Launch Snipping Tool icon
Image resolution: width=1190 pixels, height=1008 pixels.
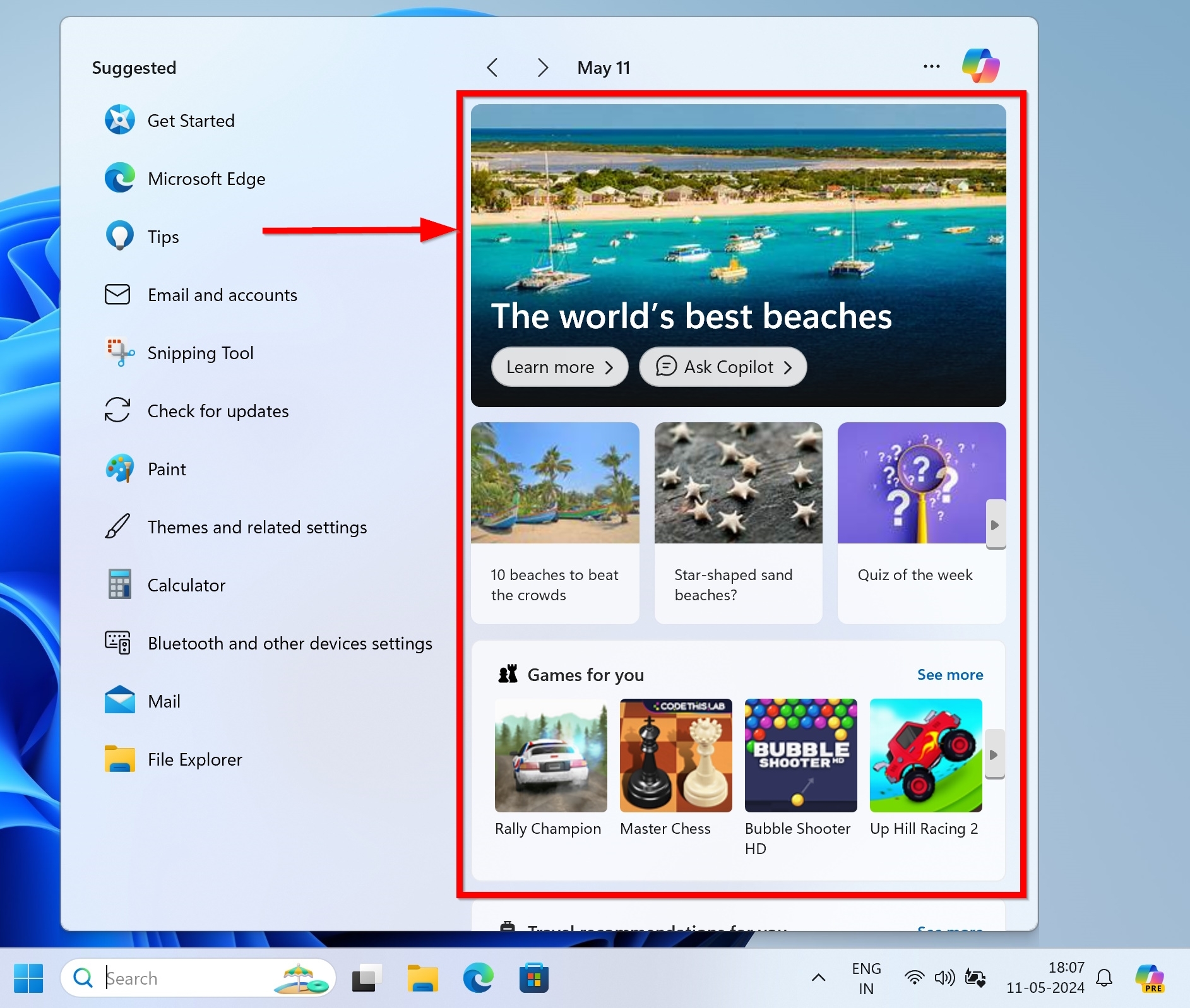(119, 352)
